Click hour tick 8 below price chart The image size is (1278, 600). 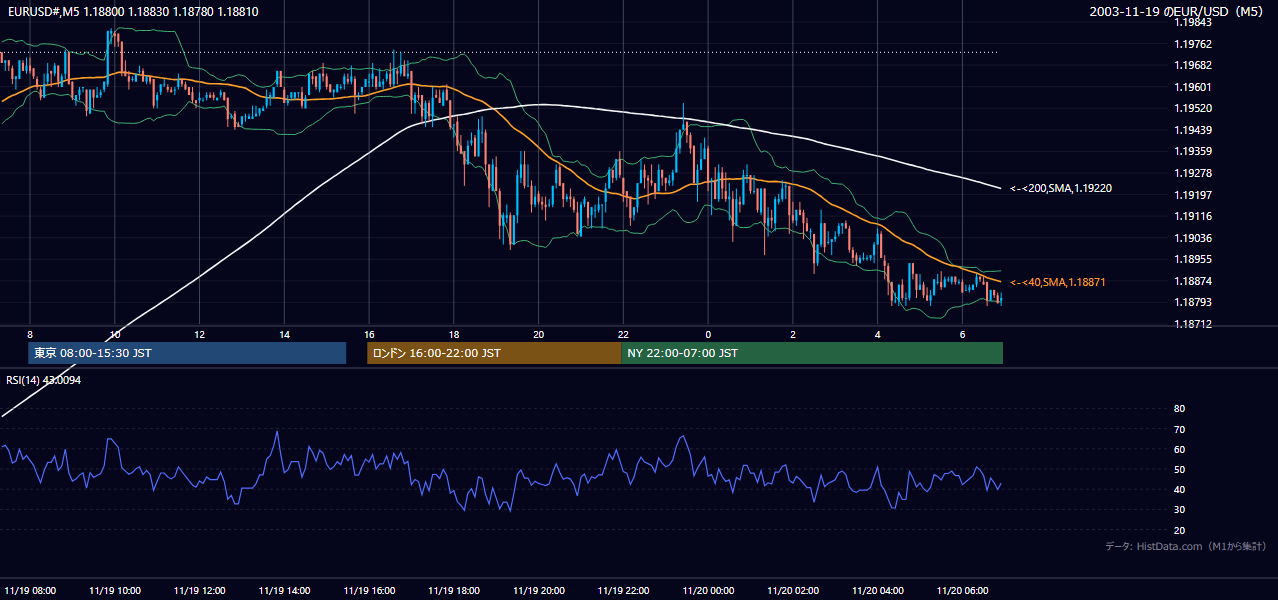coord(30,334)
